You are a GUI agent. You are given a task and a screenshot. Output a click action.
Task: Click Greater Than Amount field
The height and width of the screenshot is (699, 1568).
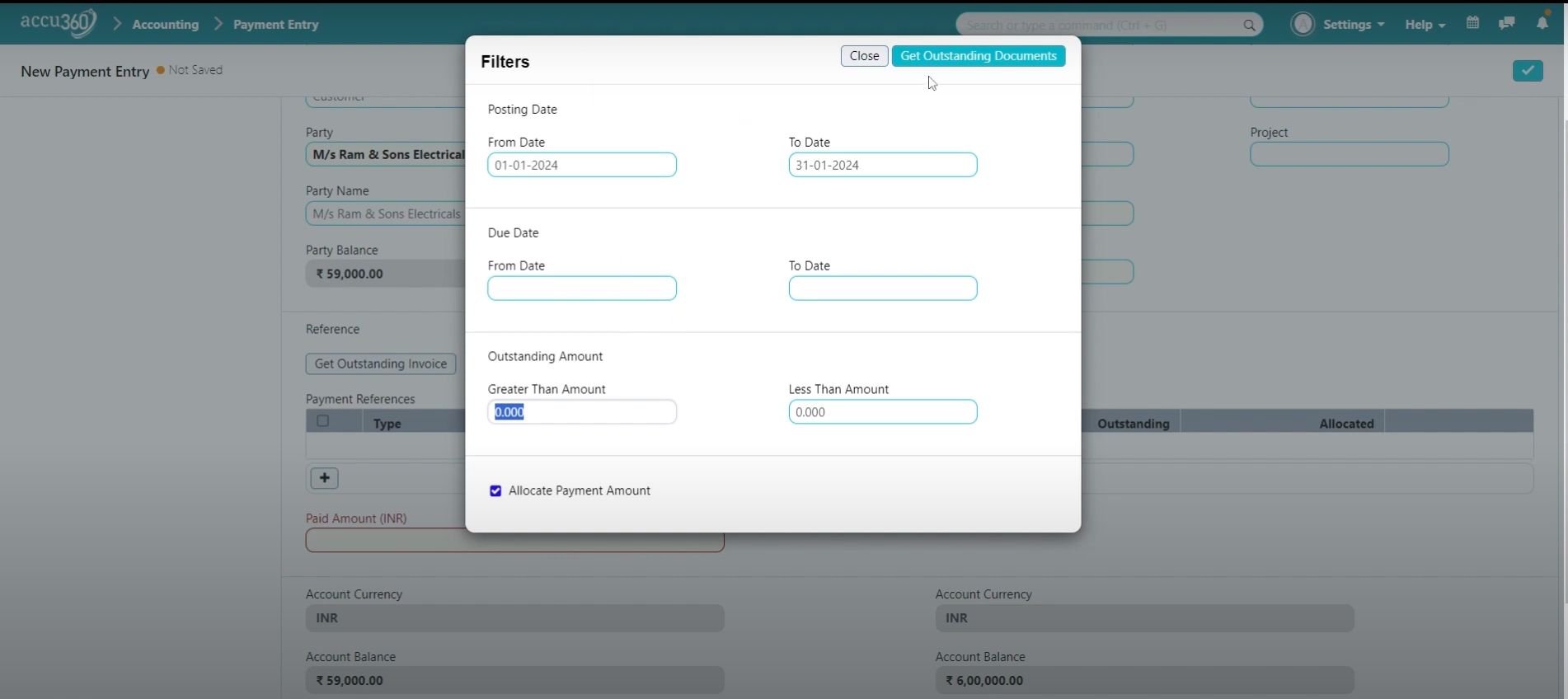582,412
